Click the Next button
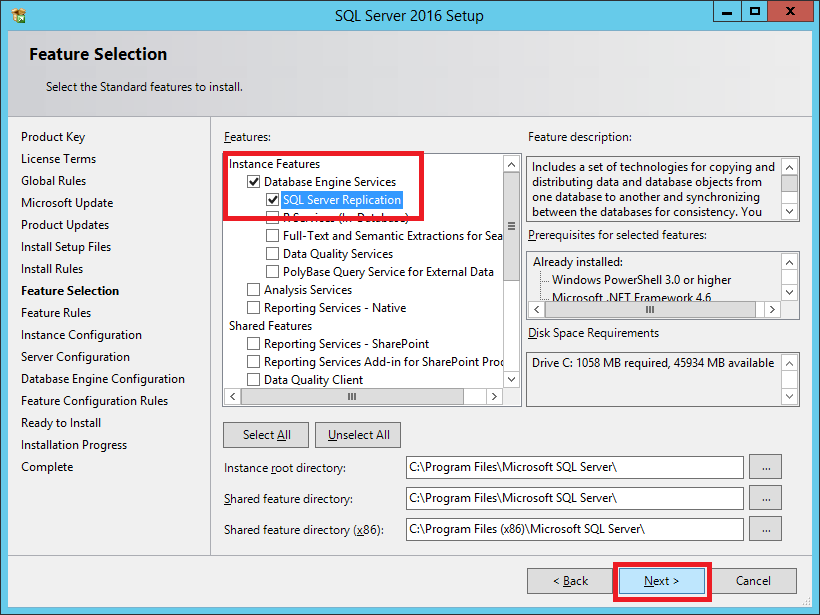Screen dimensions: 820x615 point(661,581)
